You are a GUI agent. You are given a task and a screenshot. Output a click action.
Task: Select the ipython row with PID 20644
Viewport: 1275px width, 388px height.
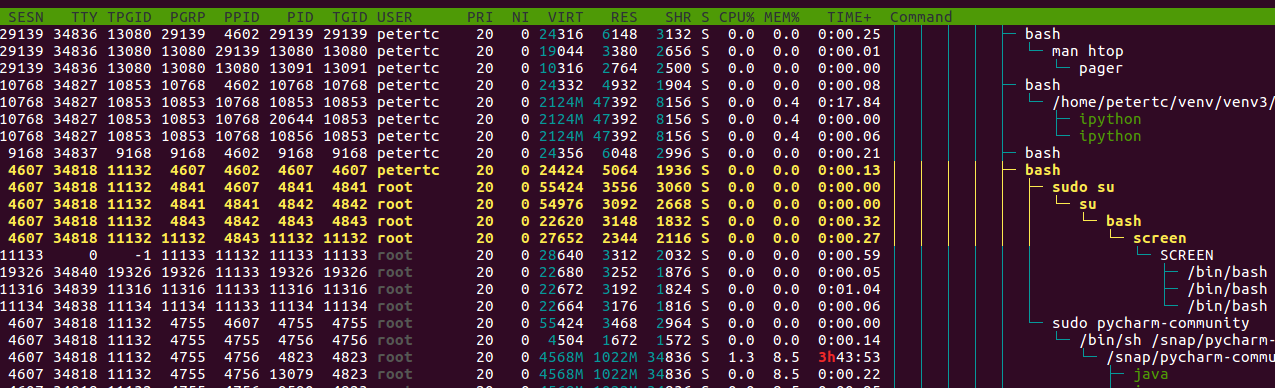pos(637,119)
